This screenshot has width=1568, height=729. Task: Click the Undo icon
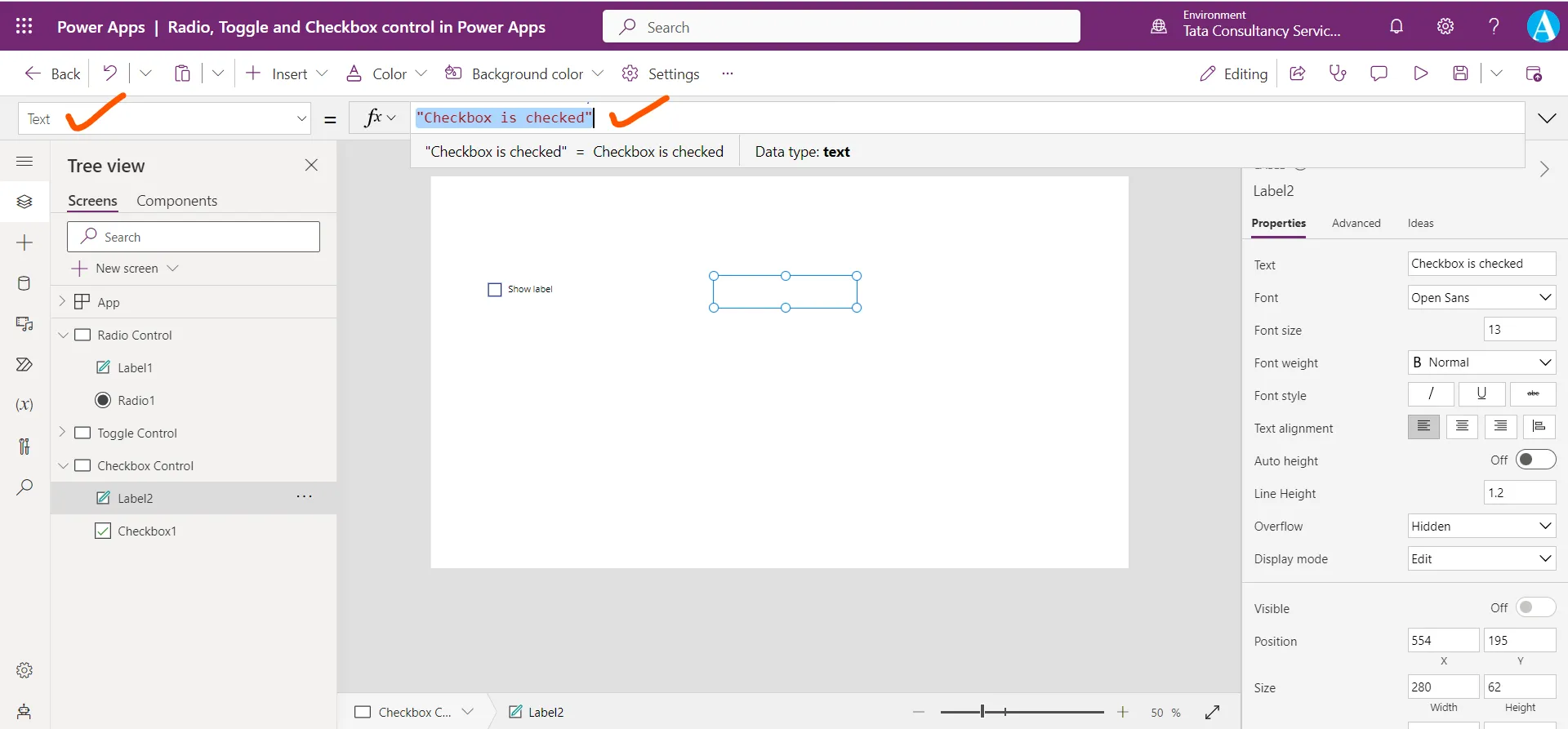coord(109,73)
